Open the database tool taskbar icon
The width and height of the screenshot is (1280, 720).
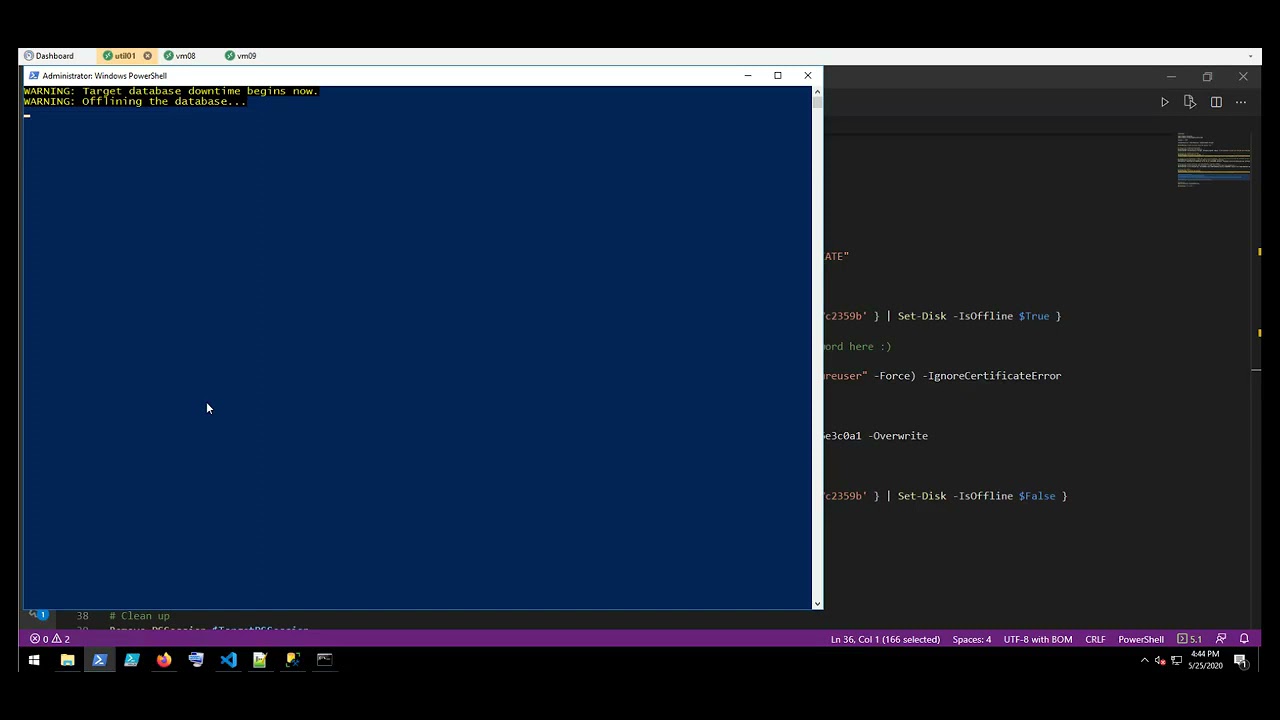pyautogui.click(x=196, y=660)
